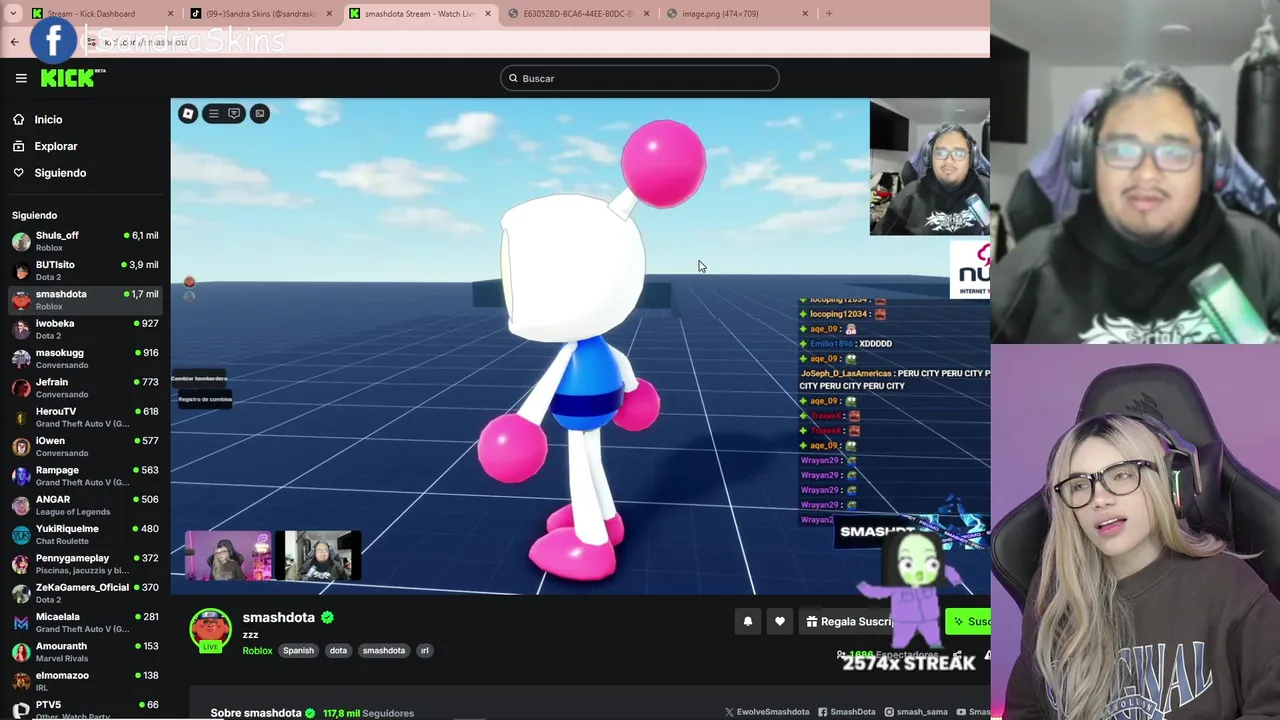Screen dimensions: 1280x720
Task: Click the headphones streamer thumbnail in the video
Action: 318,556
